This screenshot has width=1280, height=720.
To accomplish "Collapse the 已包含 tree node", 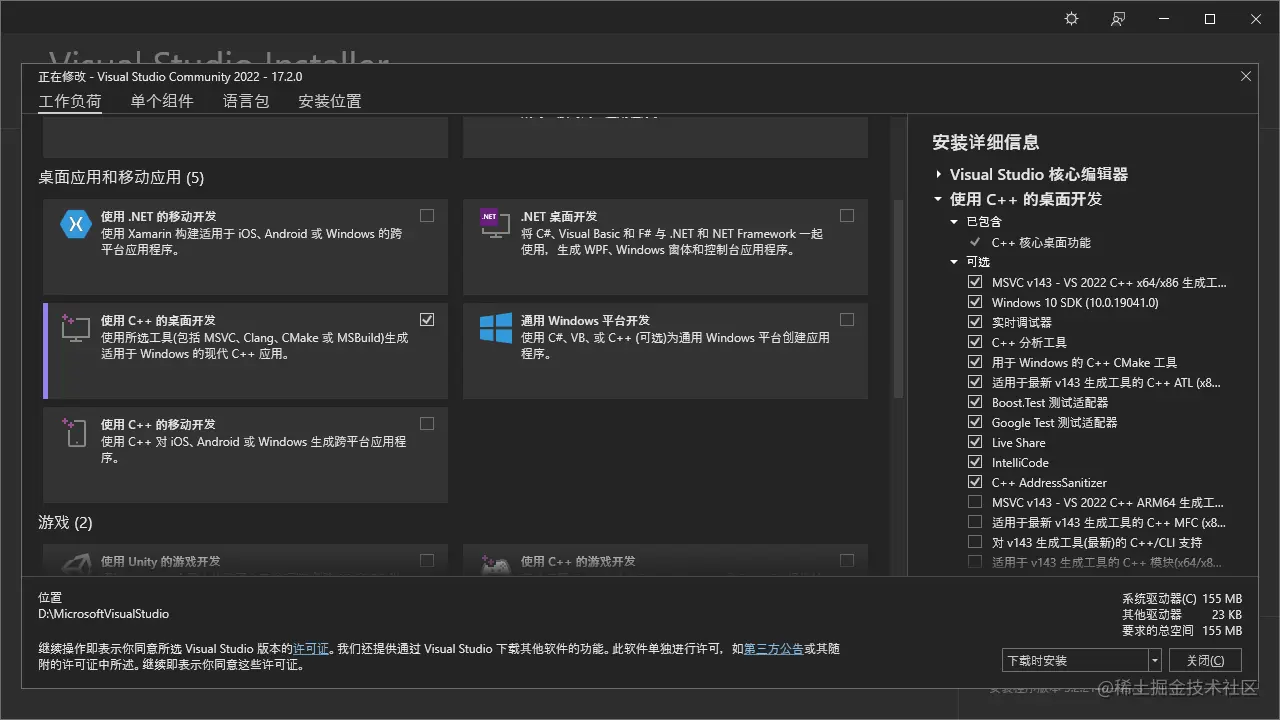I will 955,222.
